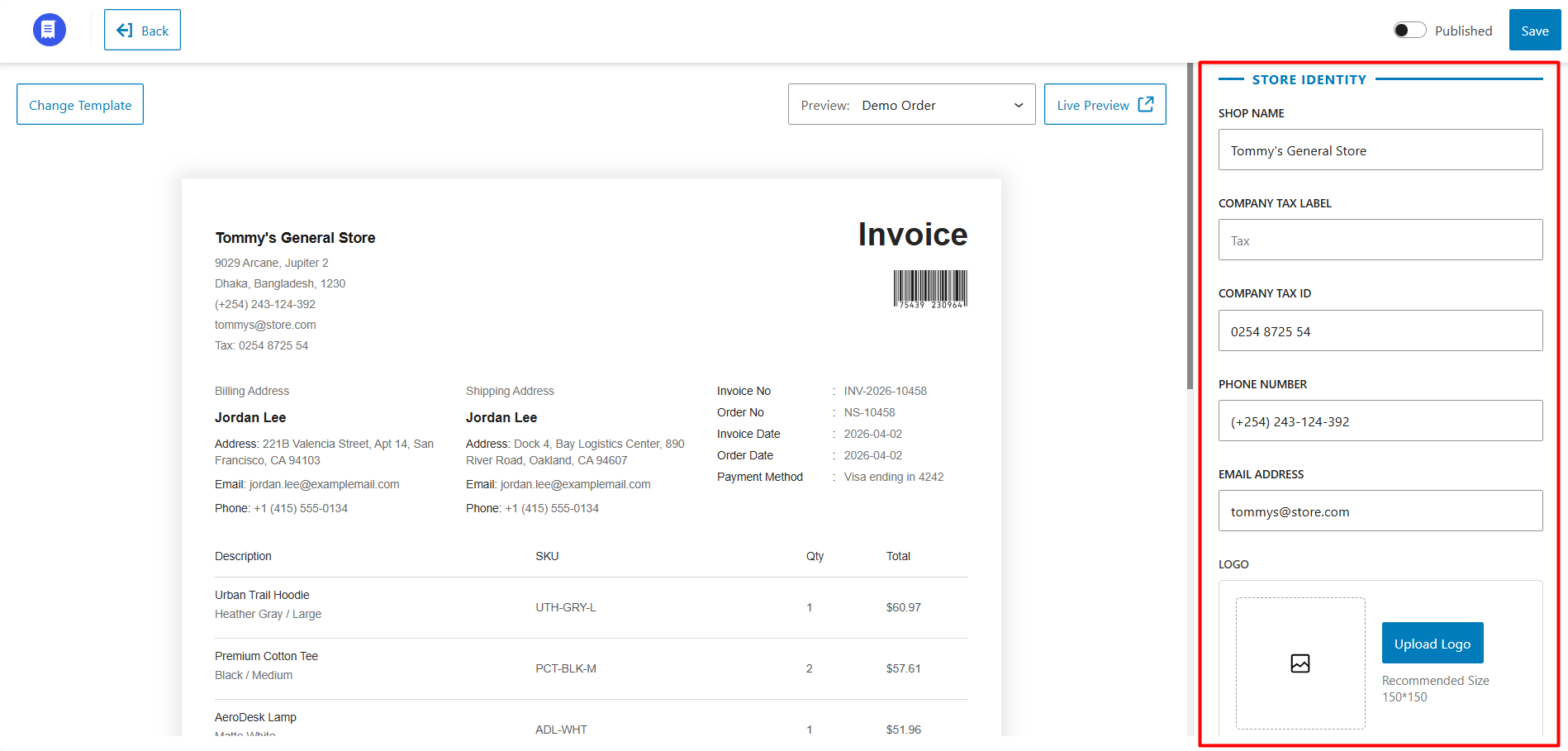1568x751 pixels.
Task: Click the logo image placeholder icon
Action: tap(1300, 663)
